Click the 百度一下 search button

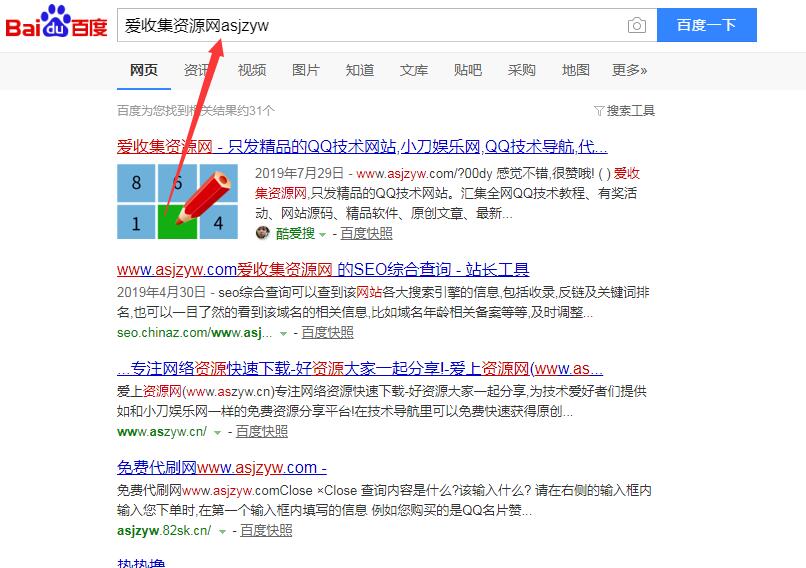[x=706, y=25]
